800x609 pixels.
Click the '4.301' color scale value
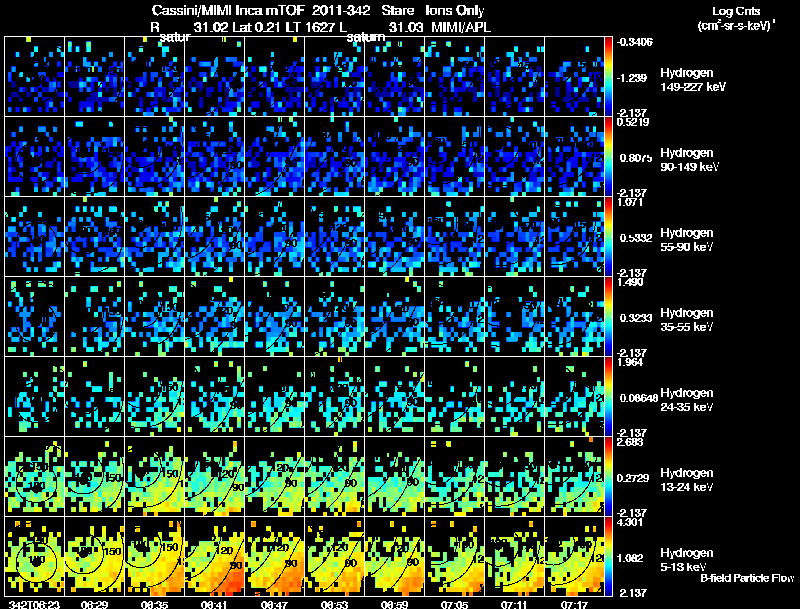click(630, 522)
